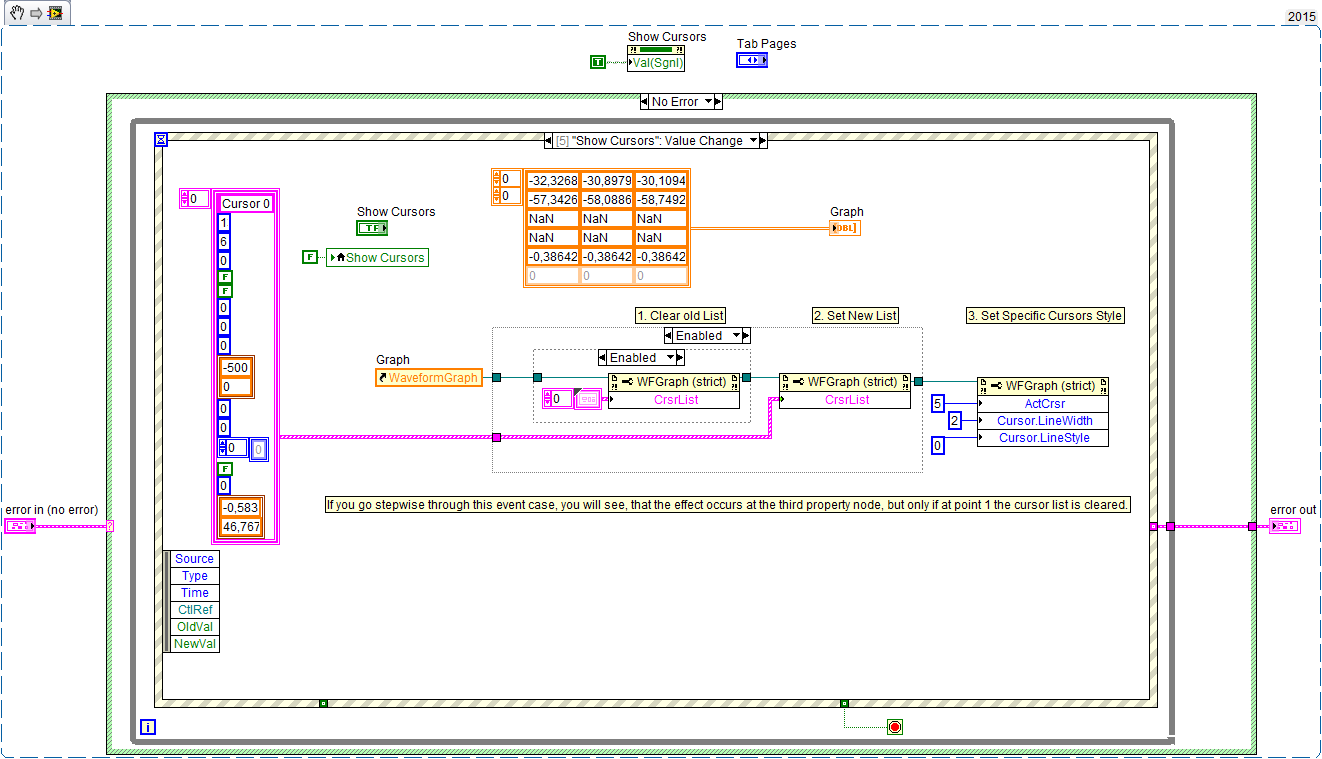Click the WFGraph (strict) header above ActCrsr
This screenshot has height=759, width=1322.
[x=1043, y=386]
